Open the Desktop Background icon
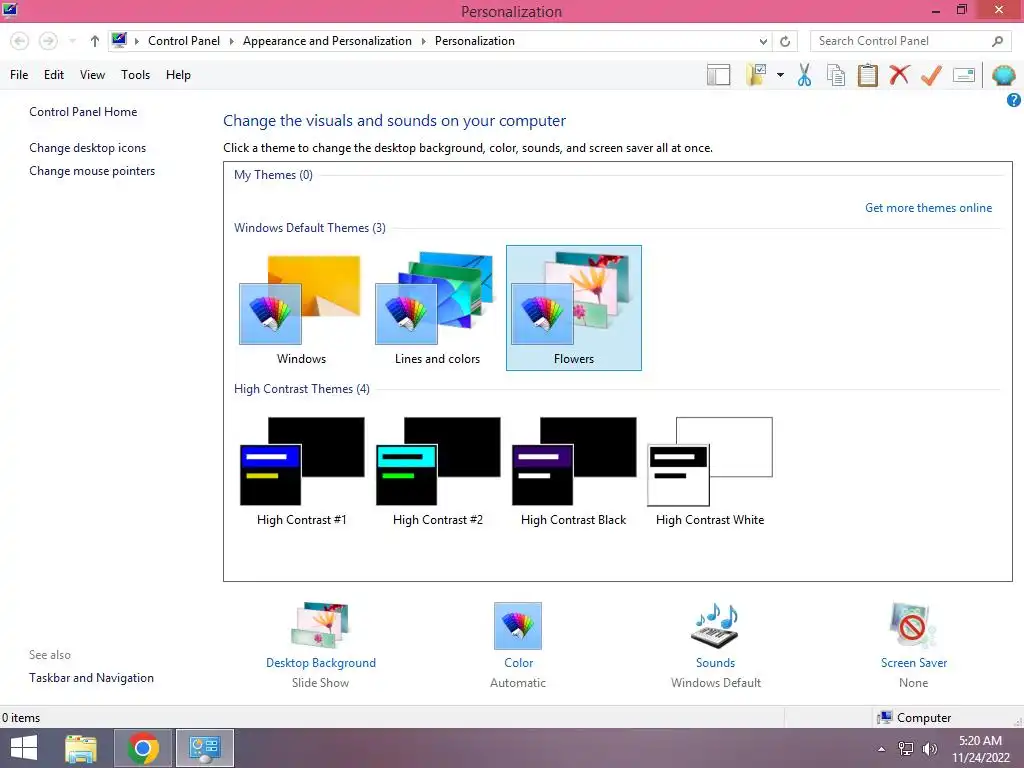 pos(320,626)
